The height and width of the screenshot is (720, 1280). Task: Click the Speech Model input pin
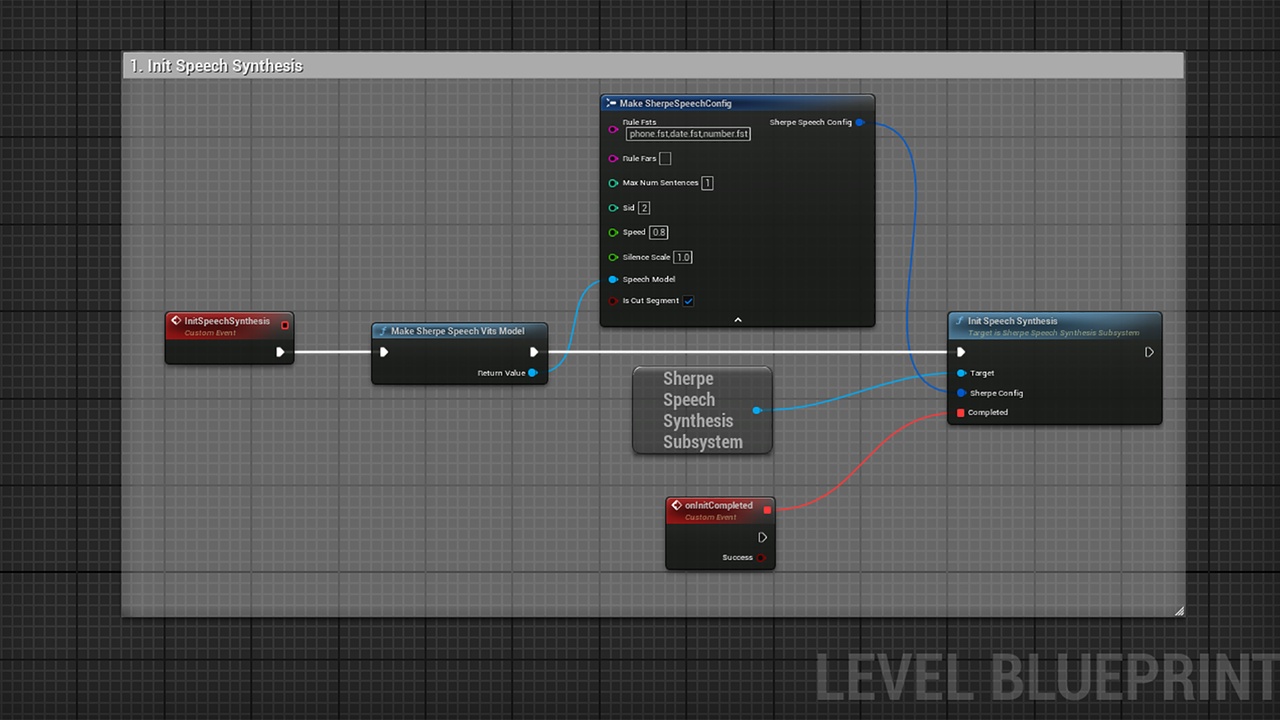[614, 279]
